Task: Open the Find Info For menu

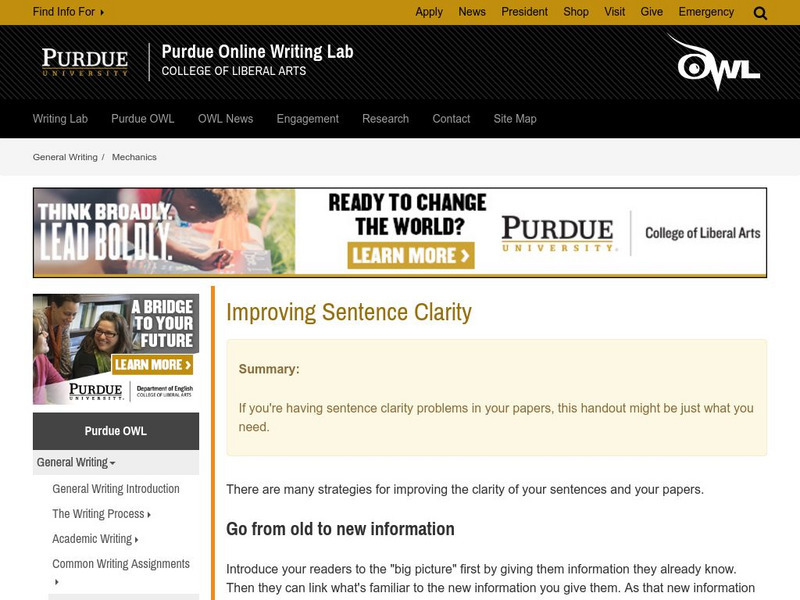Action: click(66, 12)
